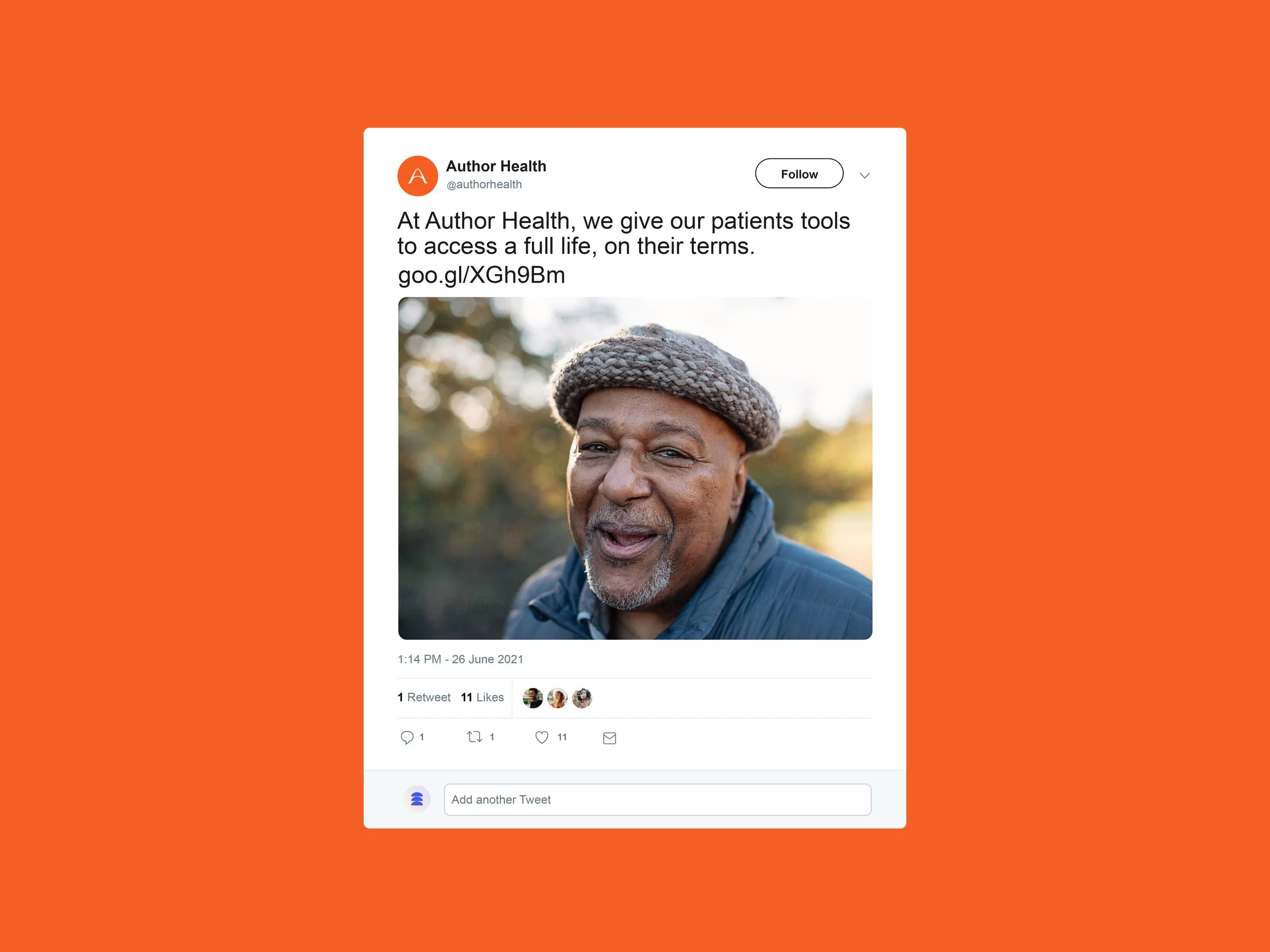Click the retweet arrows icon
1270x952 pixels.
(x=474, y=737)
